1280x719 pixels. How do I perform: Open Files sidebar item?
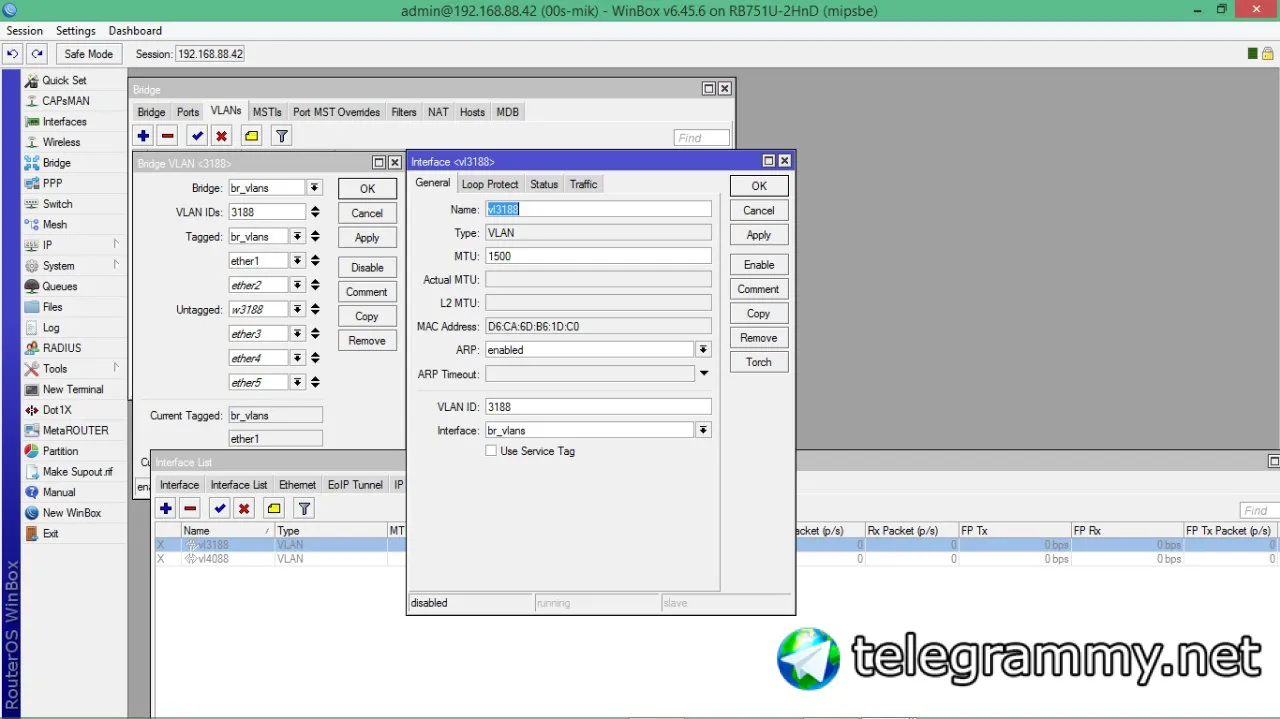[52, 307]
